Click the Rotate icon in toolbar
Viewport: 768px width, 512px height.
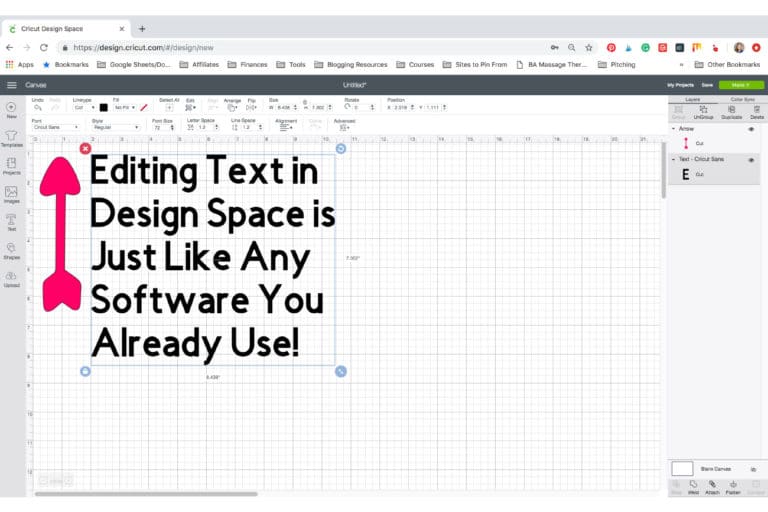pyautogui.click(x=347, y=107)
